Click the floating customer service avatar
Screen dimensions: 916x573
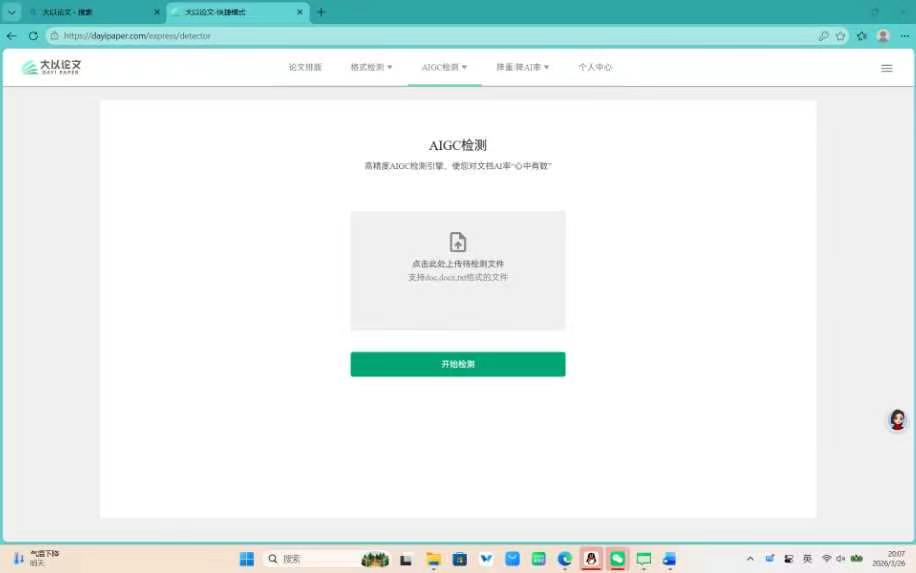coord(897,420)
